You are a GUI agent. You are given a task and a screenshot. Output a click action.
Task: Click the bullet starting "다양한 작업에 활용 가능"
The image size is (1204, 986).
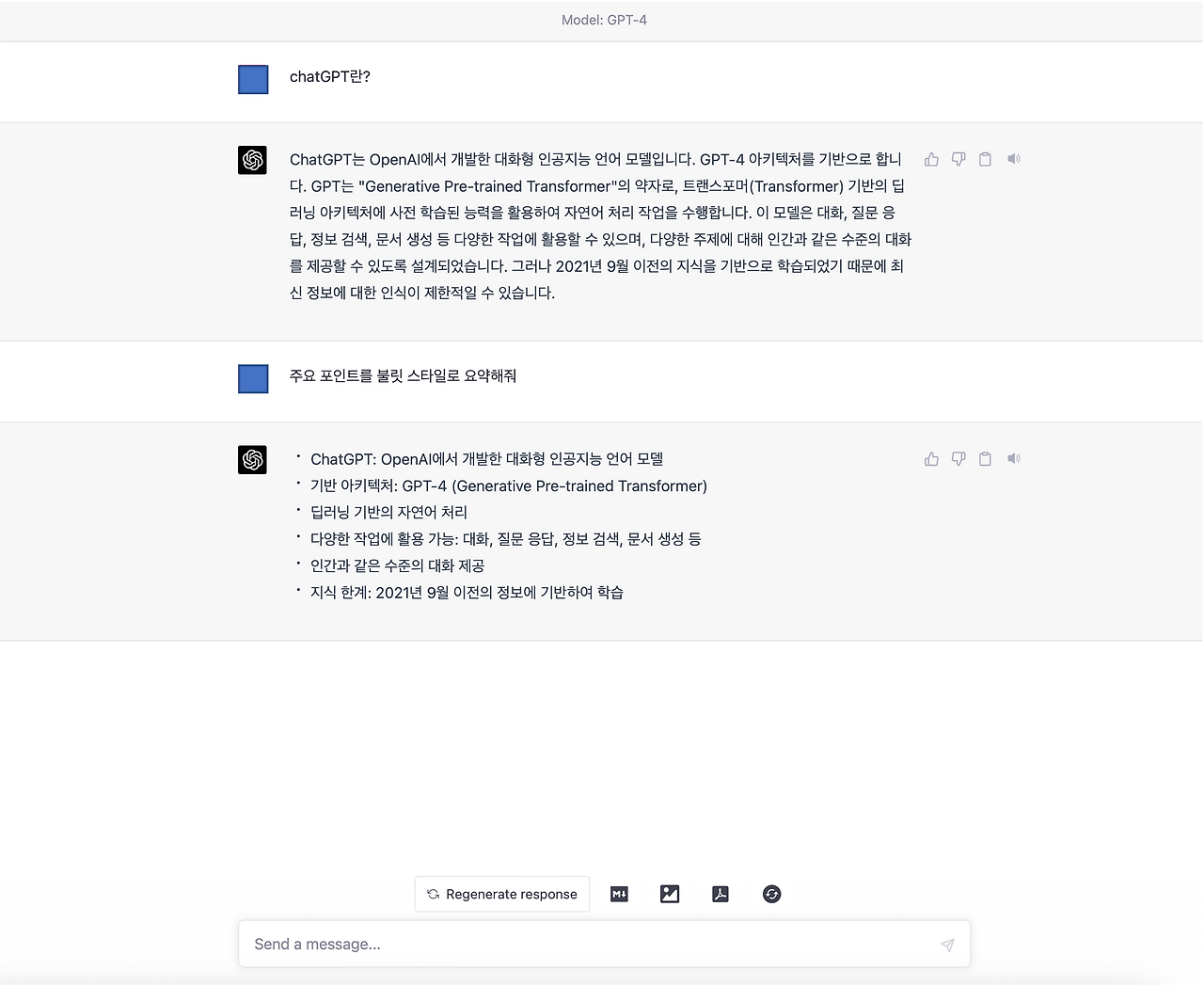(506, 539)
